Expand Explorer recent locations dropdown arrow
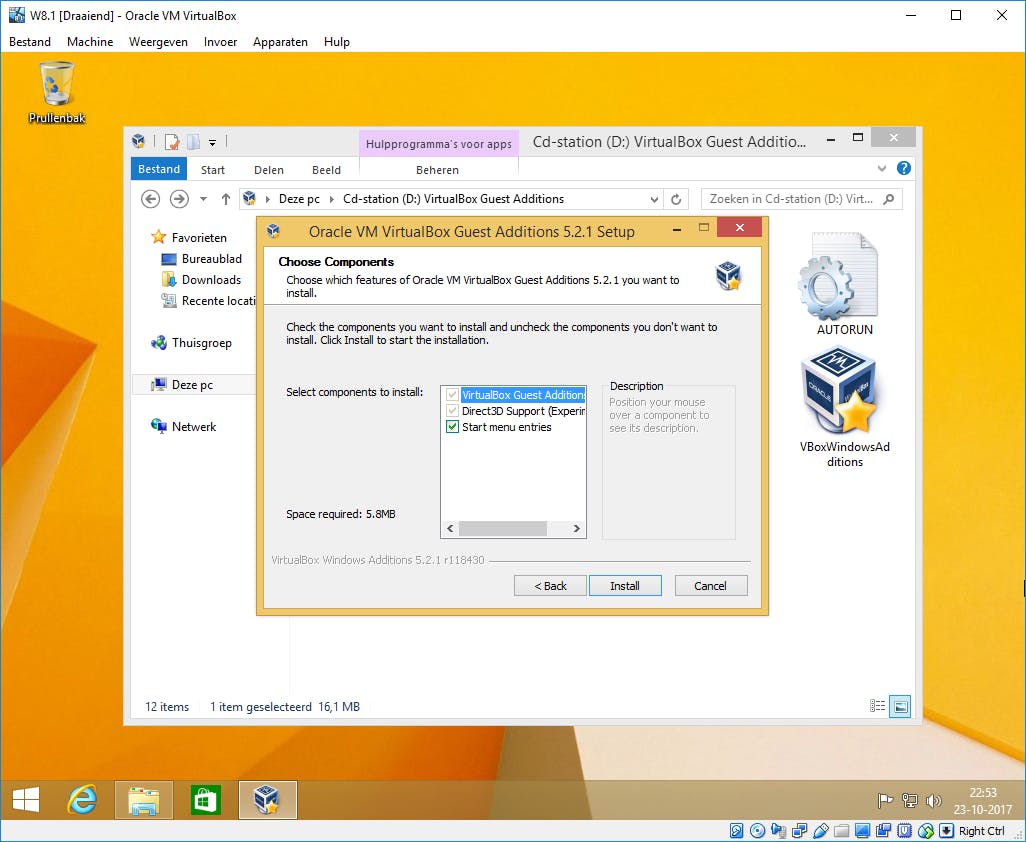 (x=203, y=199)
